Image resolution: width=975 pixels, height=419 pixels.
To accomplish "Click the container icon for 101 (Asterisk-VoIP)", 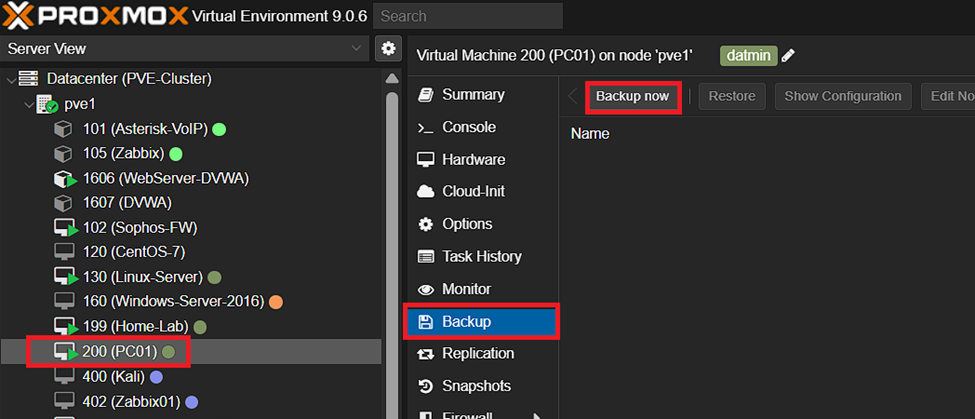I will (x=64, y=129).
